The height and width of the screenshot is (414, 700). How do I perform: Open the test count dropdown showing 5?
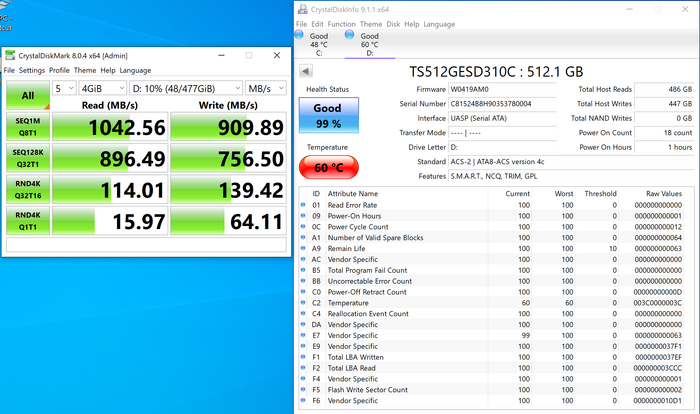pos(64,88)
